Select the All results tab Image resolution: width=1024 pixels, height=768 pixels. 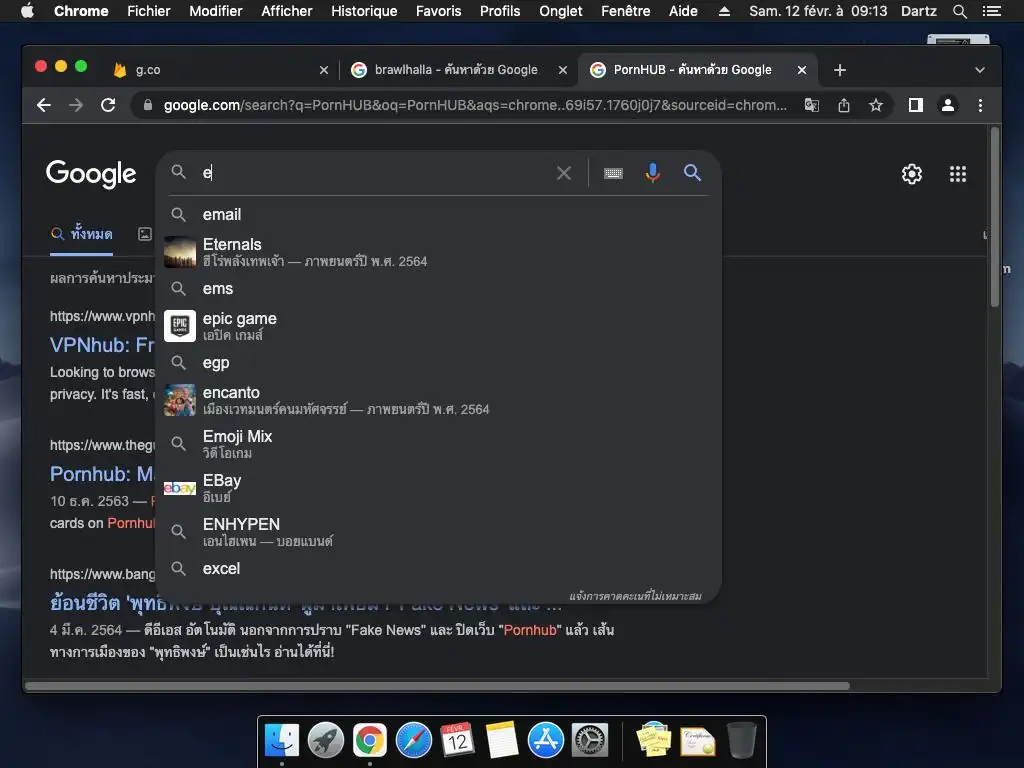82,234
